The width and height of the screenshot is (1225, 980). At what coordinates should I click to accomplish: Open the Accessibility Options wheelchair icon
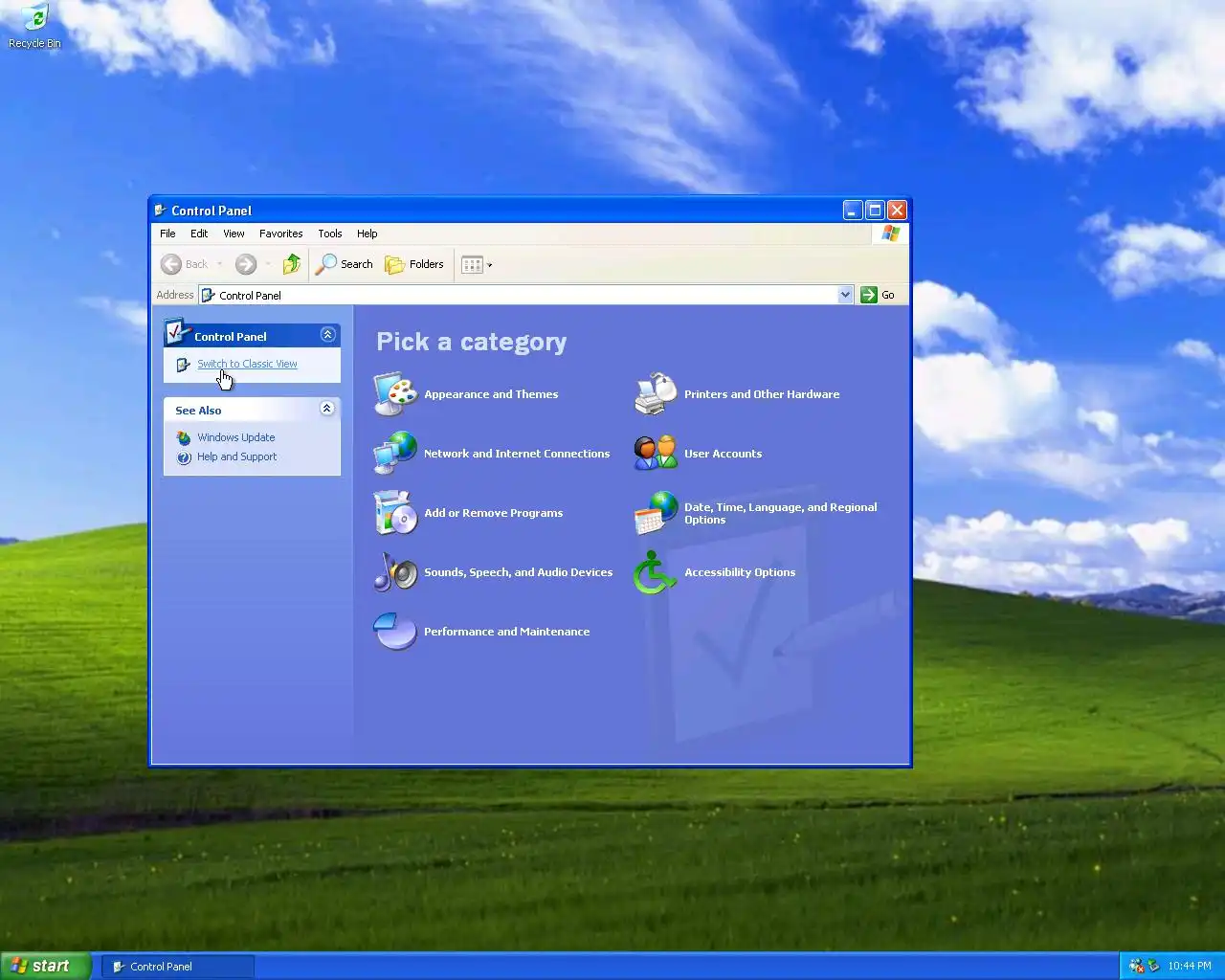pyautogui.click(x=656, y=572)
